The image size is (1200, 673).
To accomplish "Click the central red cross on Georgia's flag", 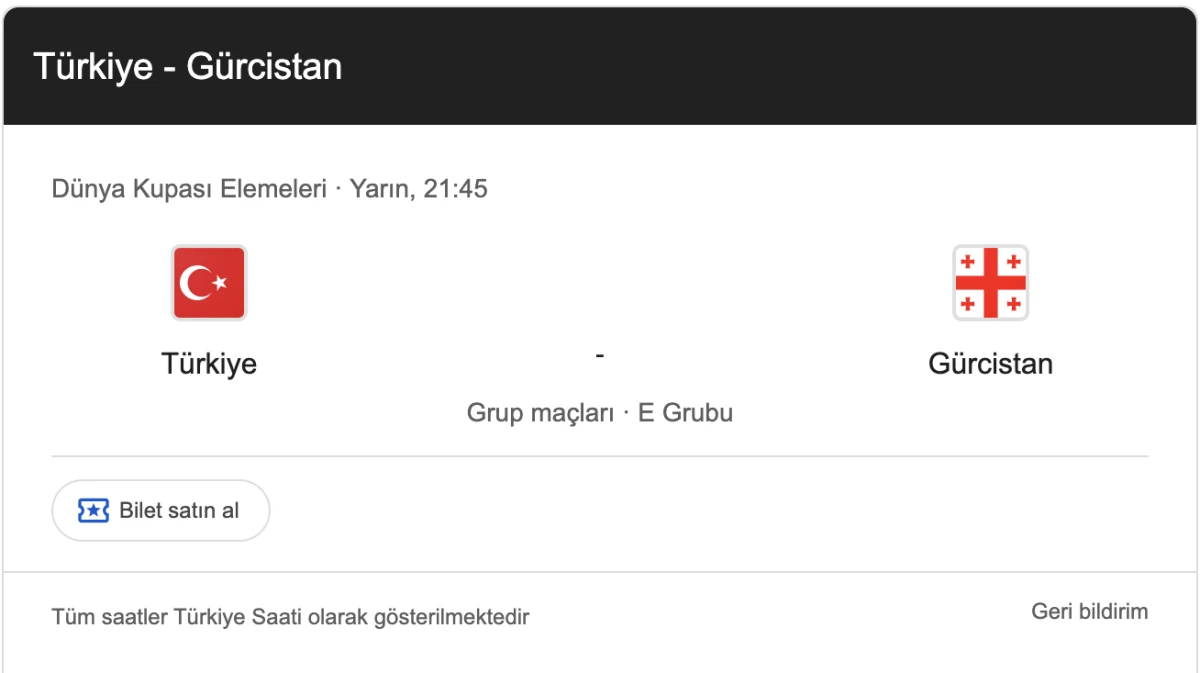I will [x=990, y=283].
